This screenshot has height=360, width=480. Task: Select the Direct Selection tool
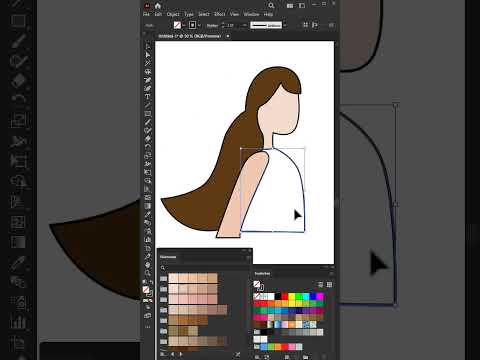coord(148,55)
